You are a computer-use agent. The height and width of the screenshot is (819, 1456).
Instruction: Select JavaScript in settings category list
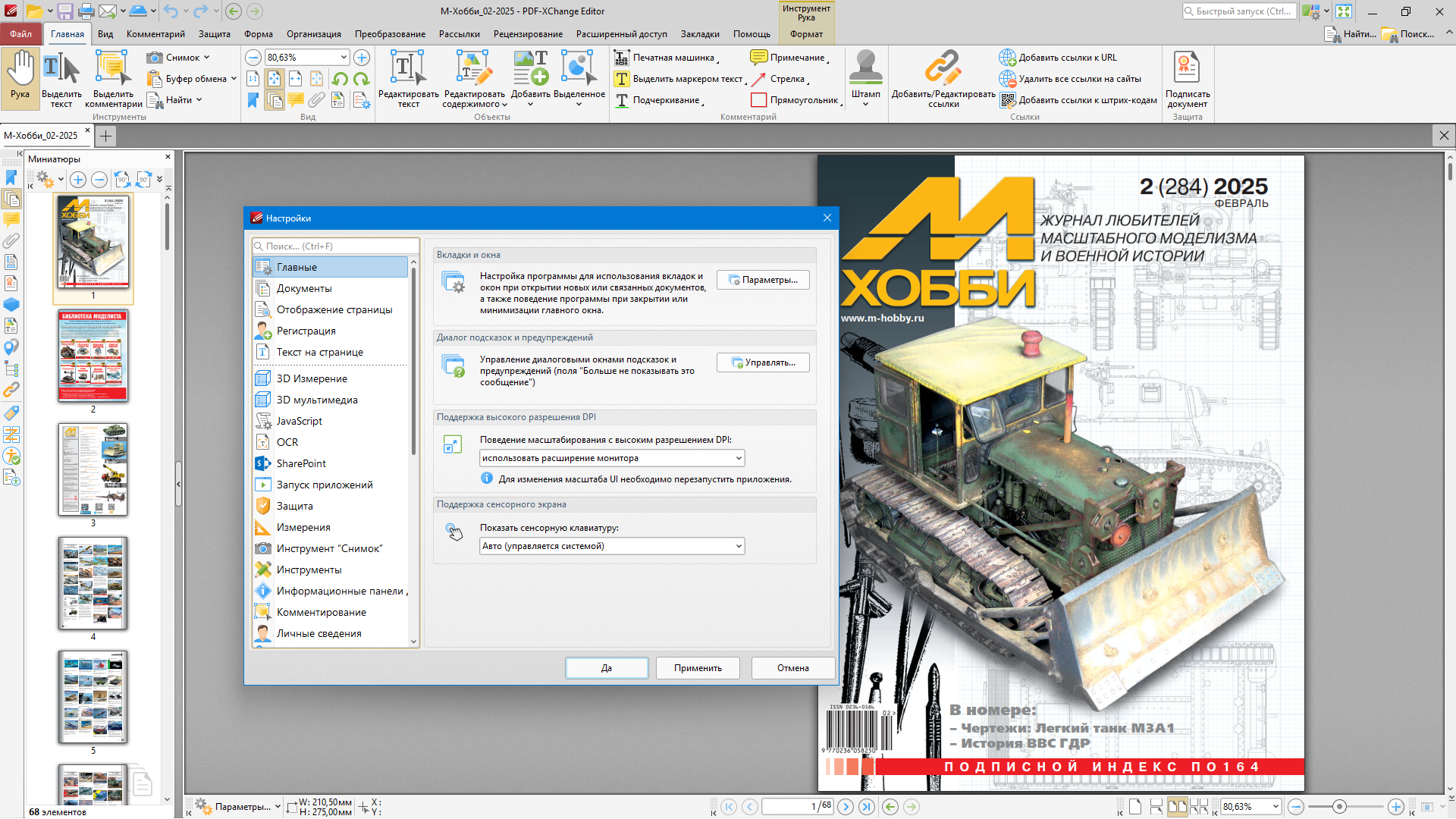point(299,422)
